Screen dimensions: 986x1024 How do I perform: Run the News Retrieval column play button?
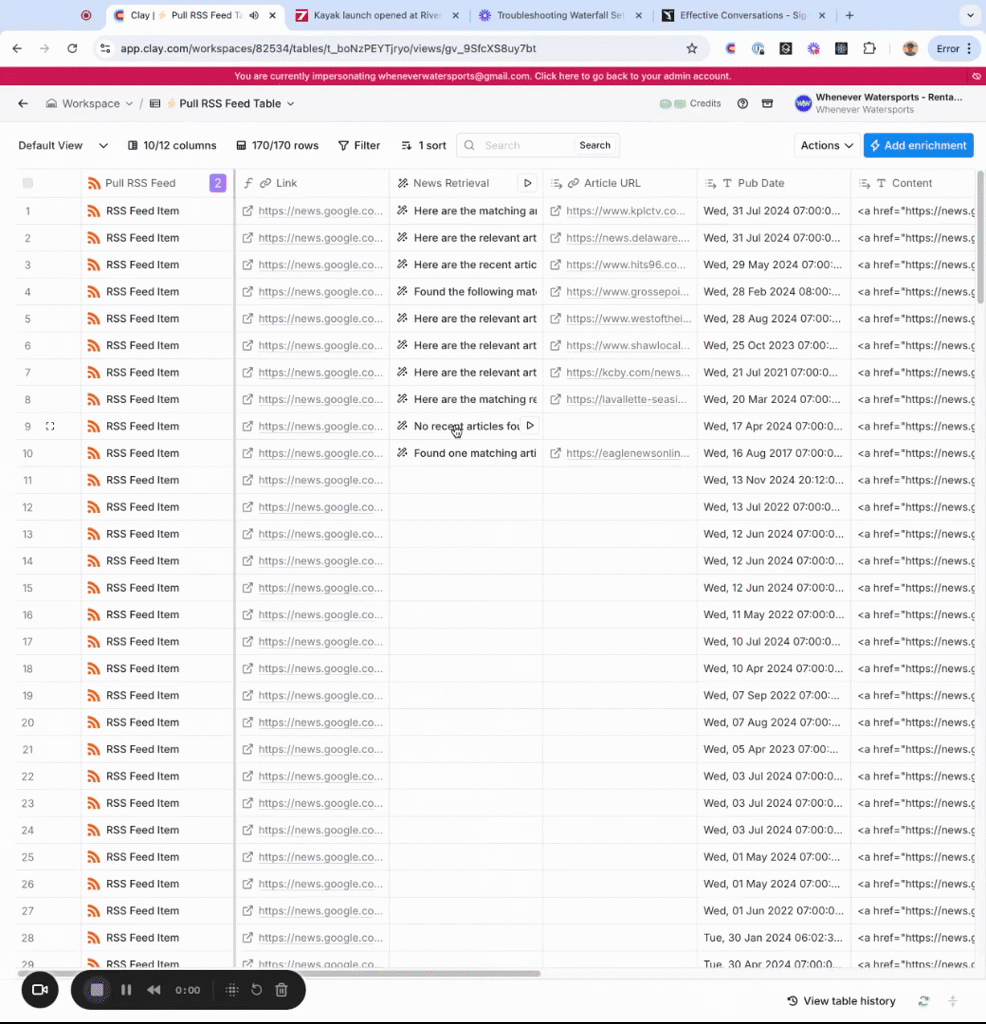click(527, 183)
